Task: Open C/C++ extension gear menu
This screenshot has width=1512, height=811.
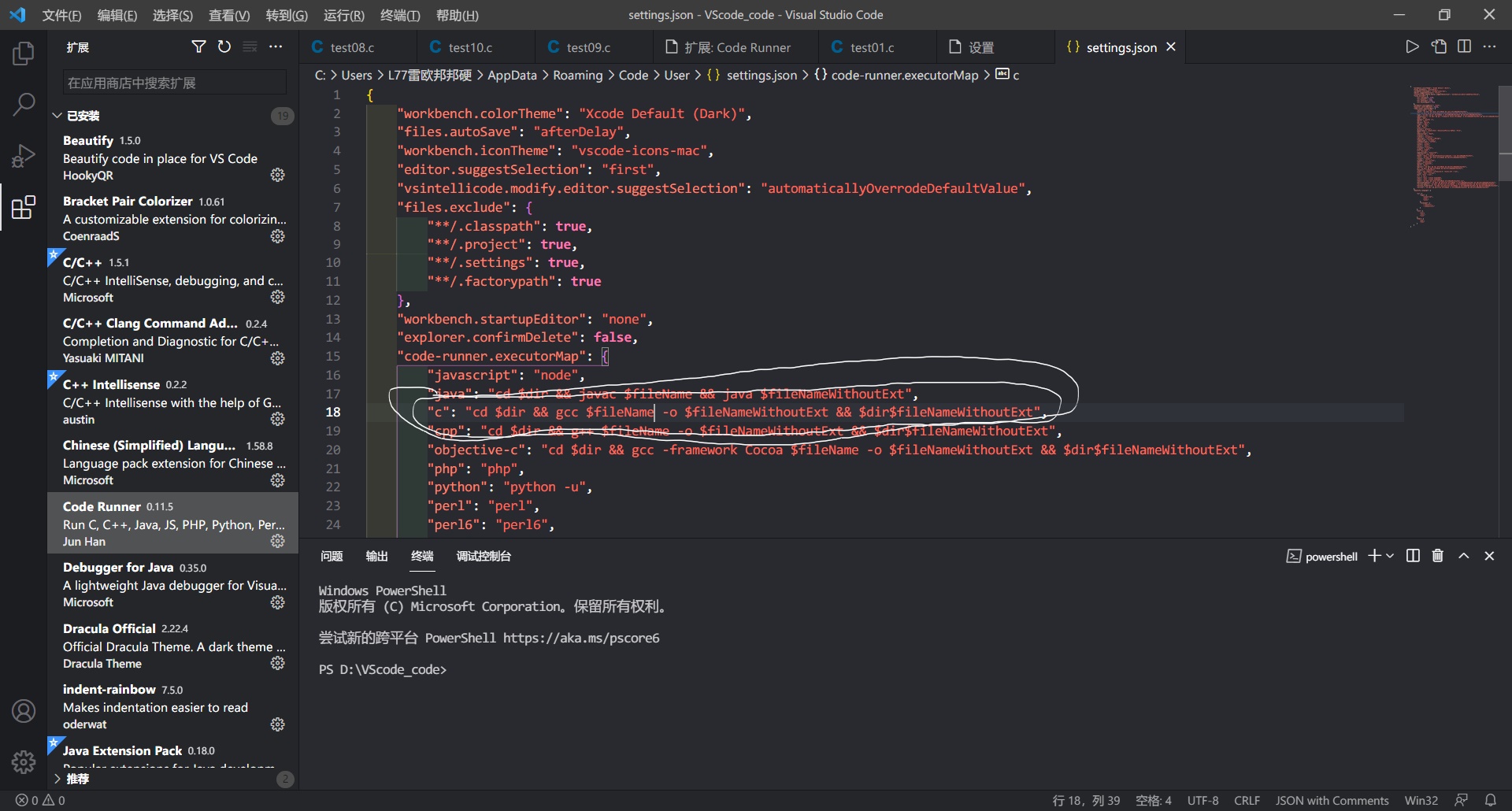Action: pyautogui.click(x=277, y=297)
